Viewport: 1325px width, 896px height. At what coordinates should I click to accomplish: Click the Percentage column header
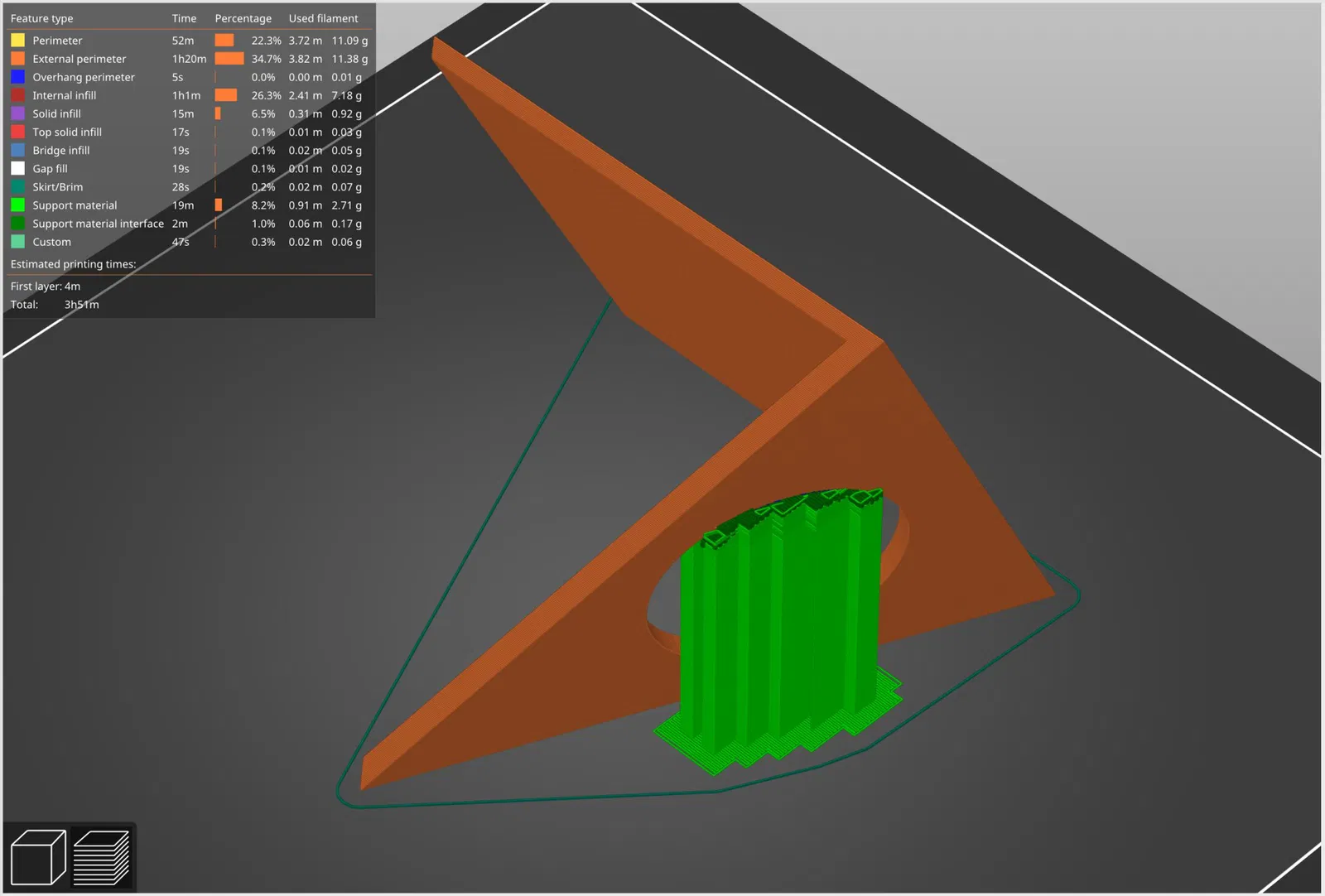point(243,18)
